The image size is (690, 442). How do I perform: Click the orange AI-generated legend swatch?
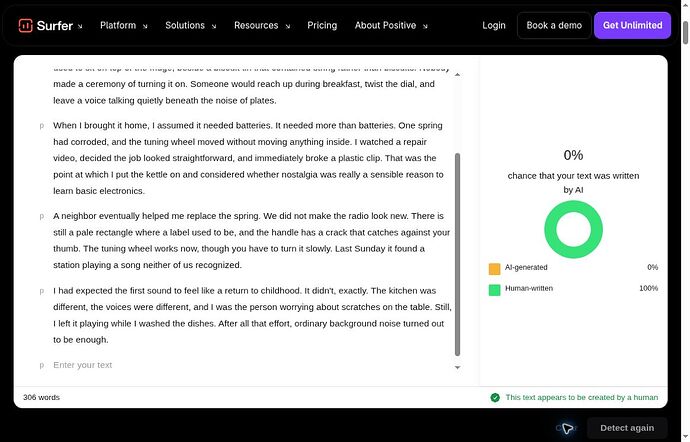coord(494,269)
